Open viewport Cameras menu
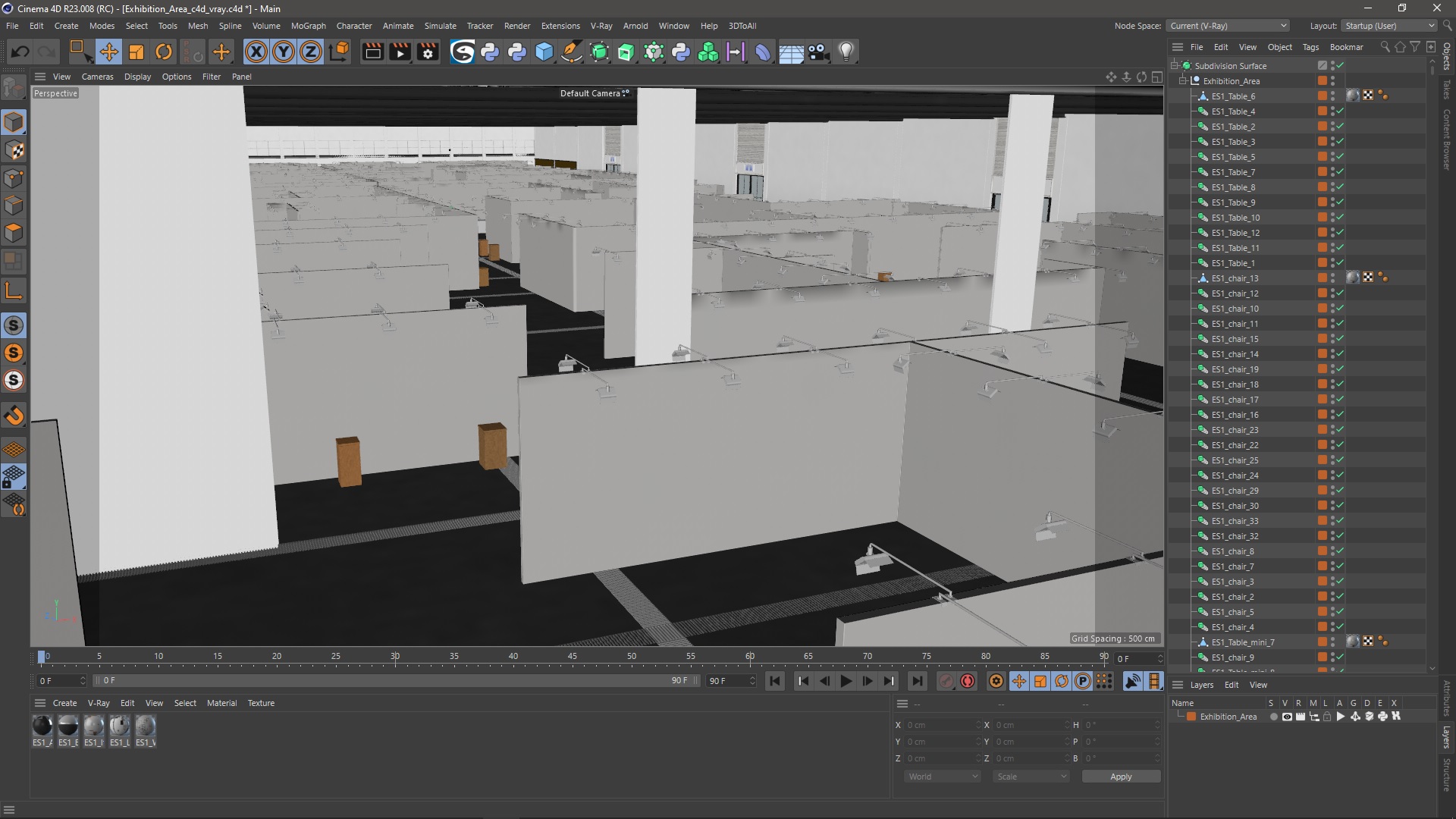This screenshot has height=819, width=1456. [x=97, y=77]
